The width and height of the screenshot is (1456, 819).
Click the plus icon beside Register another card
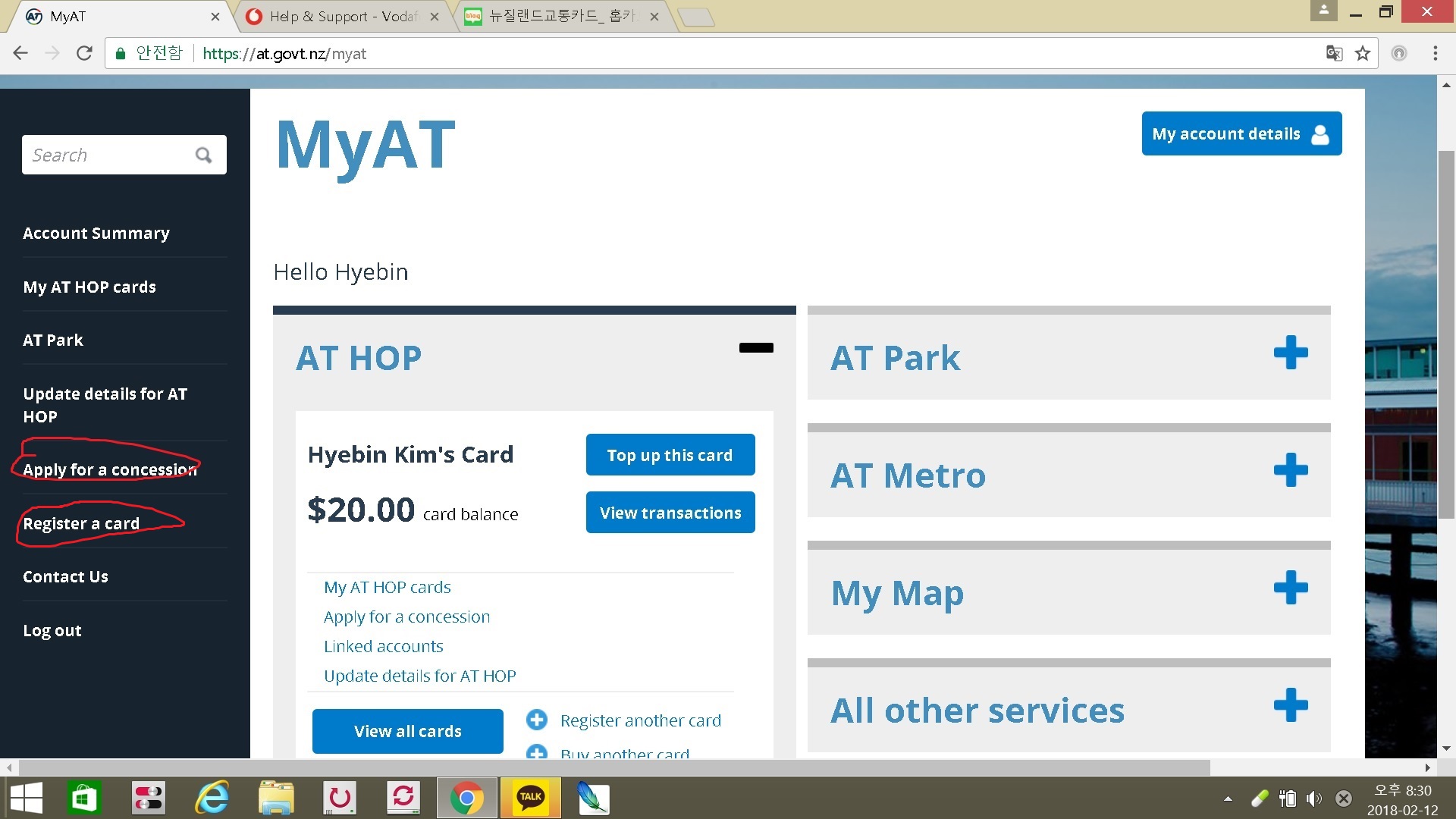[537, 720]
